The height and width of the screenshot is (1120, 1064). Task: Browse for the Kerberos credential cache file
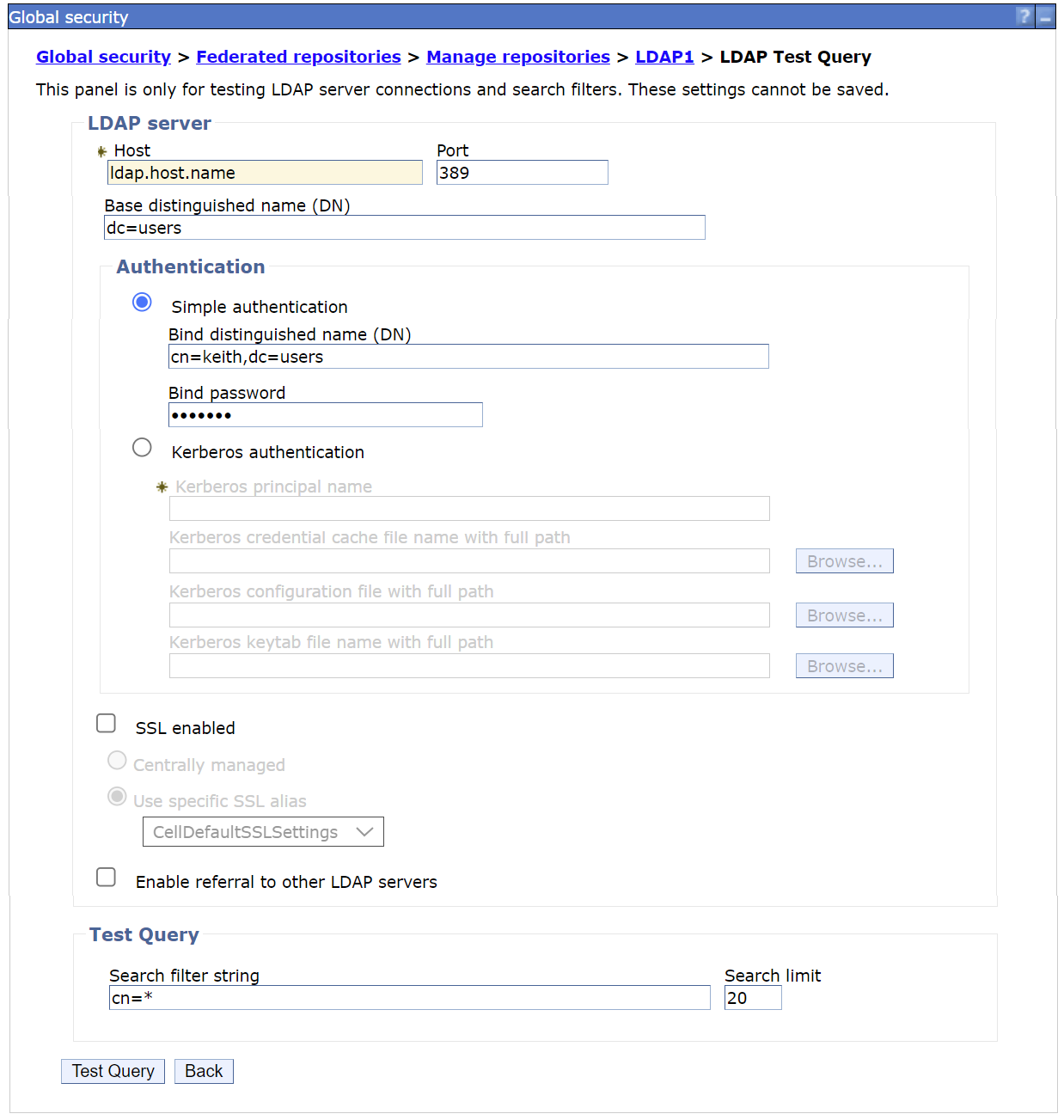(x=843, y=560)
